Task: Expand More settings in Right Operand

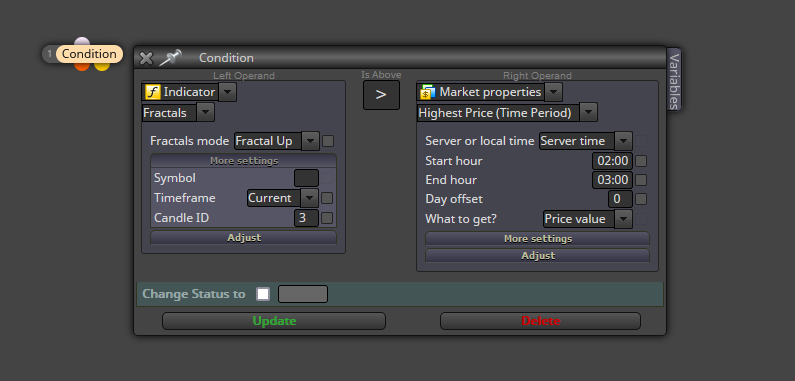Action: (537, 238)
